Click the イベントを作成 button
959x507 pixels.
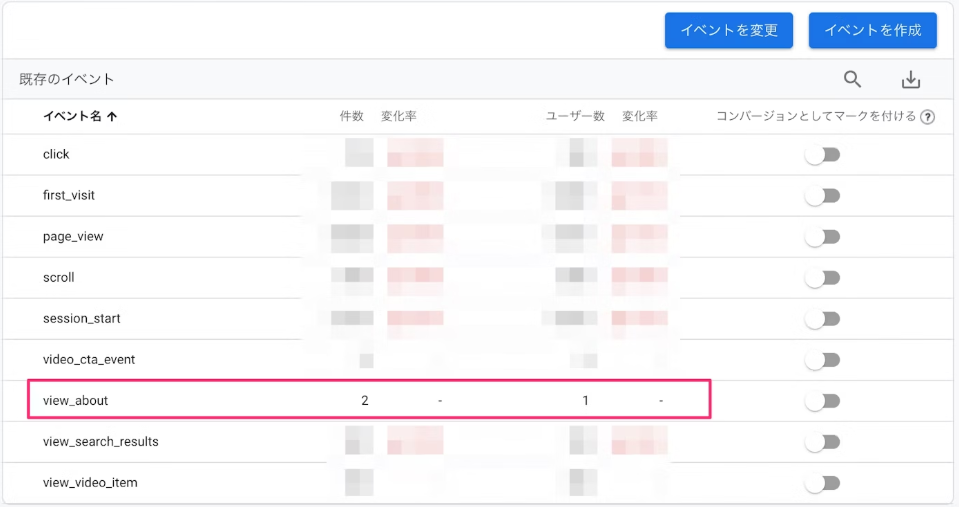coord(872,30)
